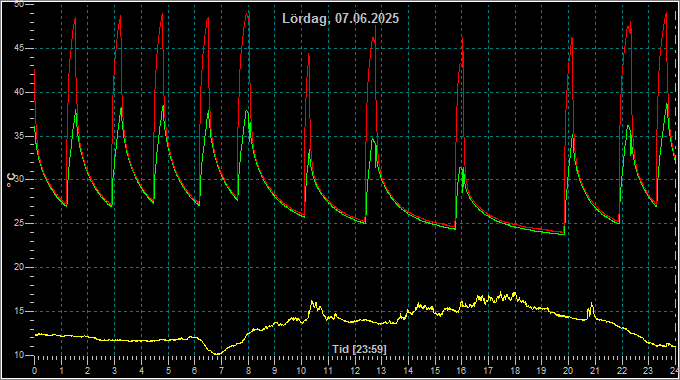Click the 15 value on temperature axis
This screenshot has width=680, height=380.
pyautogui.click(x=19, y=311)
